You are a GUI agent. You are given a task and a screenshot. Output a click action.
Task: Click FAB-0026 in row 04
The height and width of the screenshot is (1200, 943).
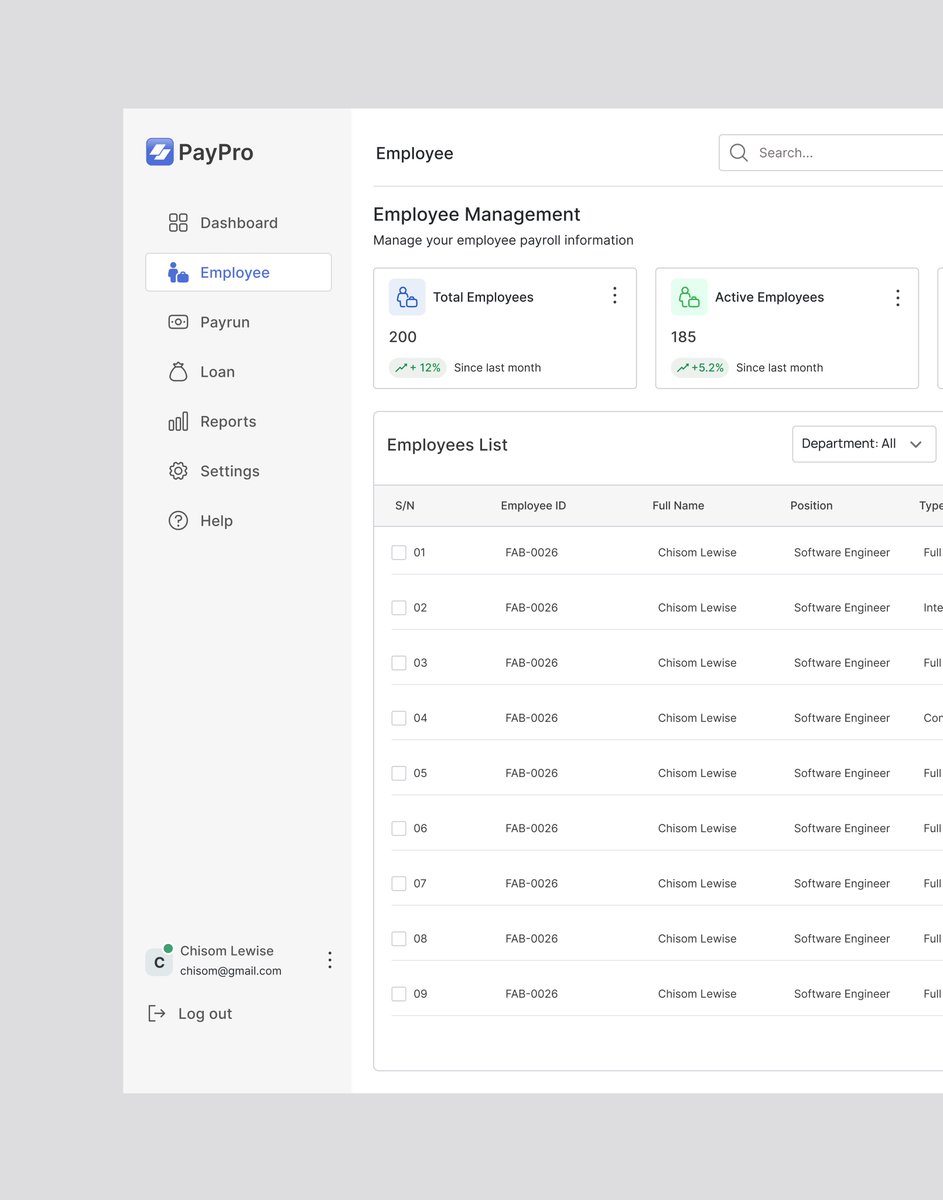coord(532,718)
